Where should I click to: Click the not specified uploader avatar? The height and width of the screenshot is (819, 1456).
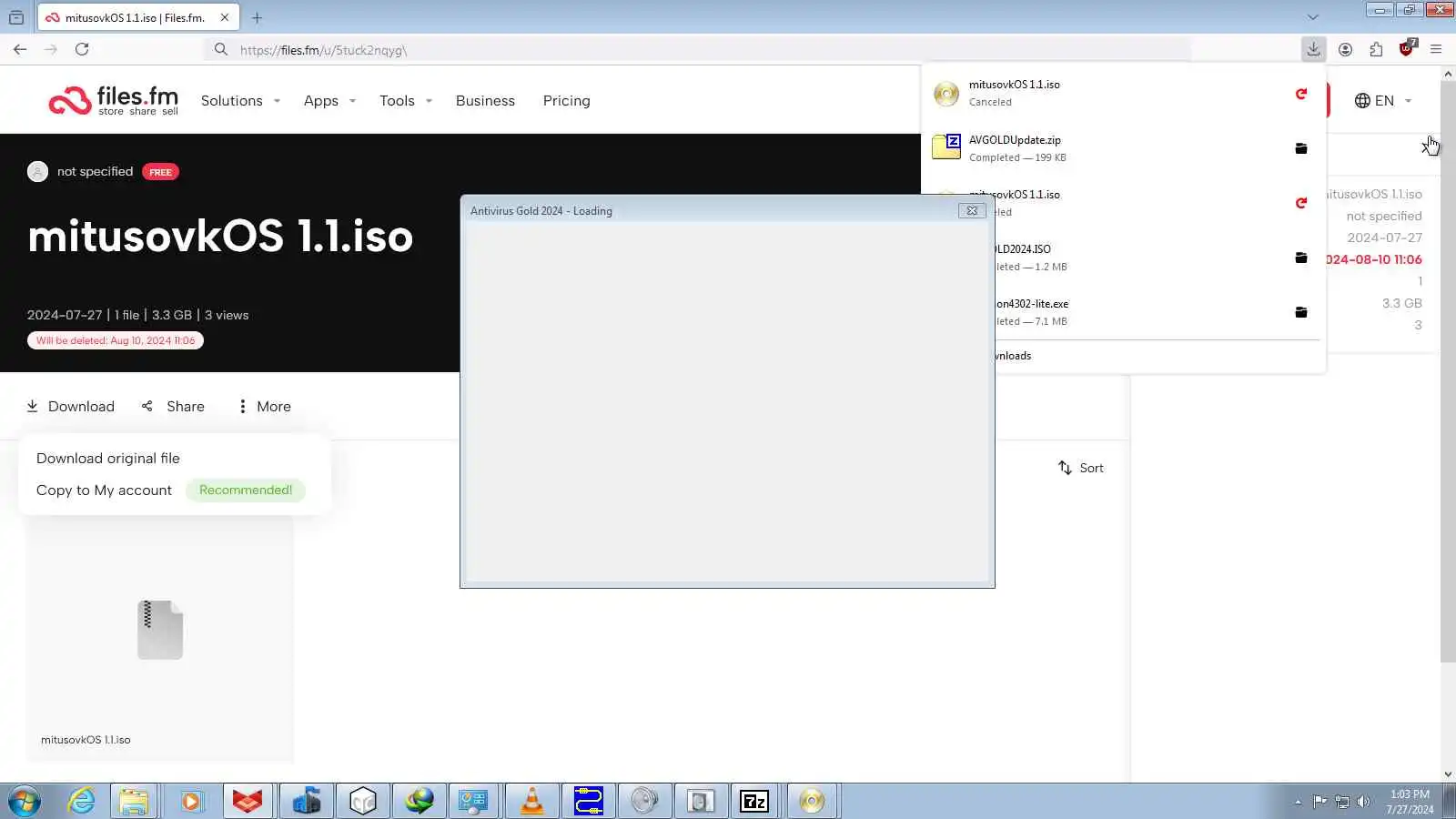click(x=37, y=172)
